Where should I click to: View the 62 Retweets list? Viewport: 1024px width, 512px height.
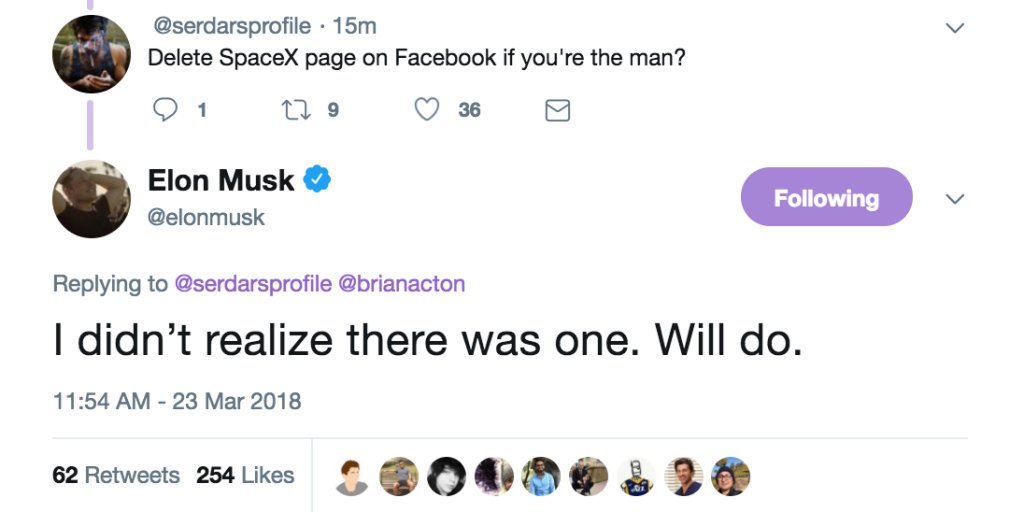[x=116, y=475]
